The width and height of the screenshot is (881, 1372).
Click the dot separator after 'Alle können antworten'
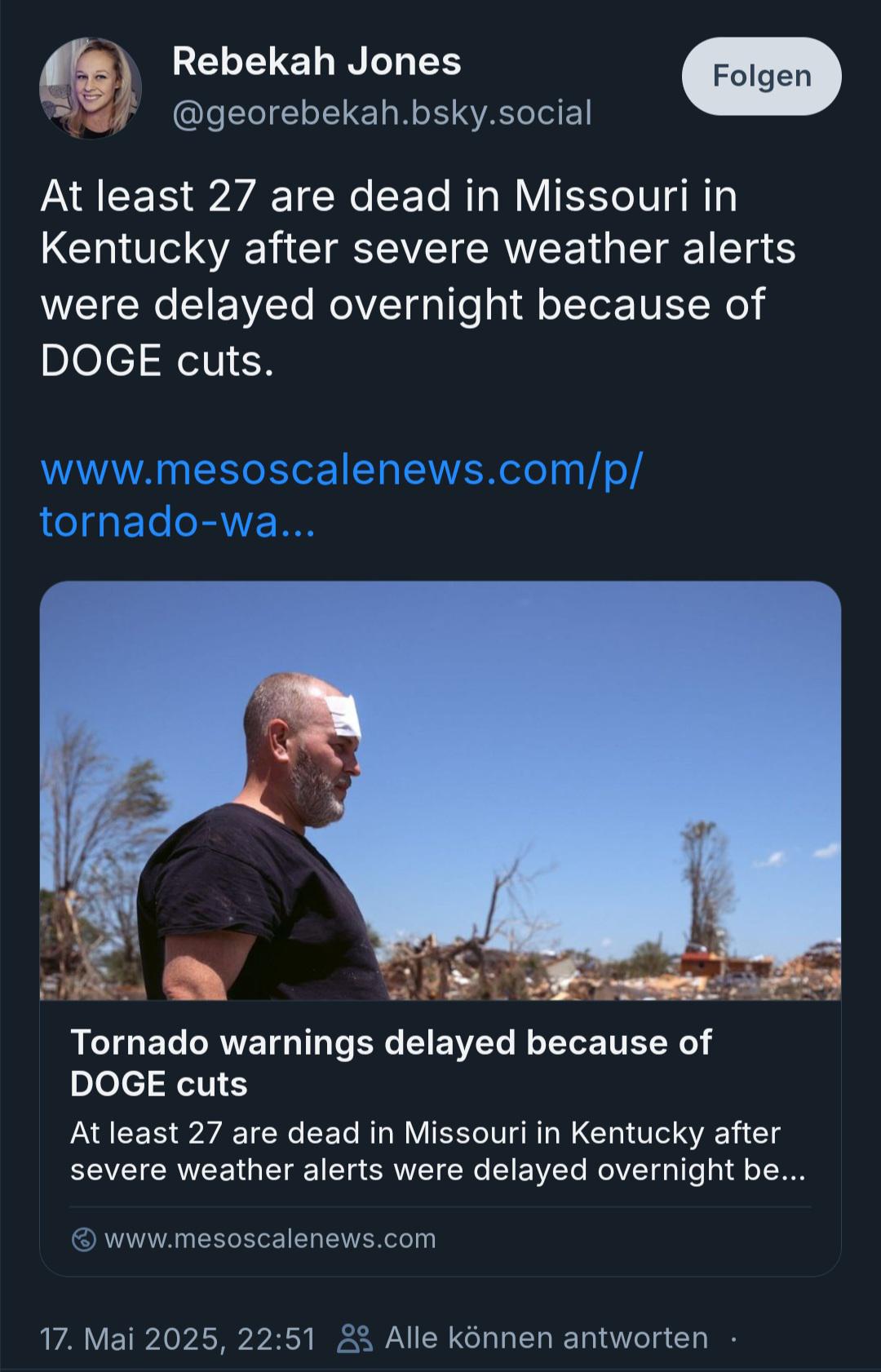pos(734,1339)
